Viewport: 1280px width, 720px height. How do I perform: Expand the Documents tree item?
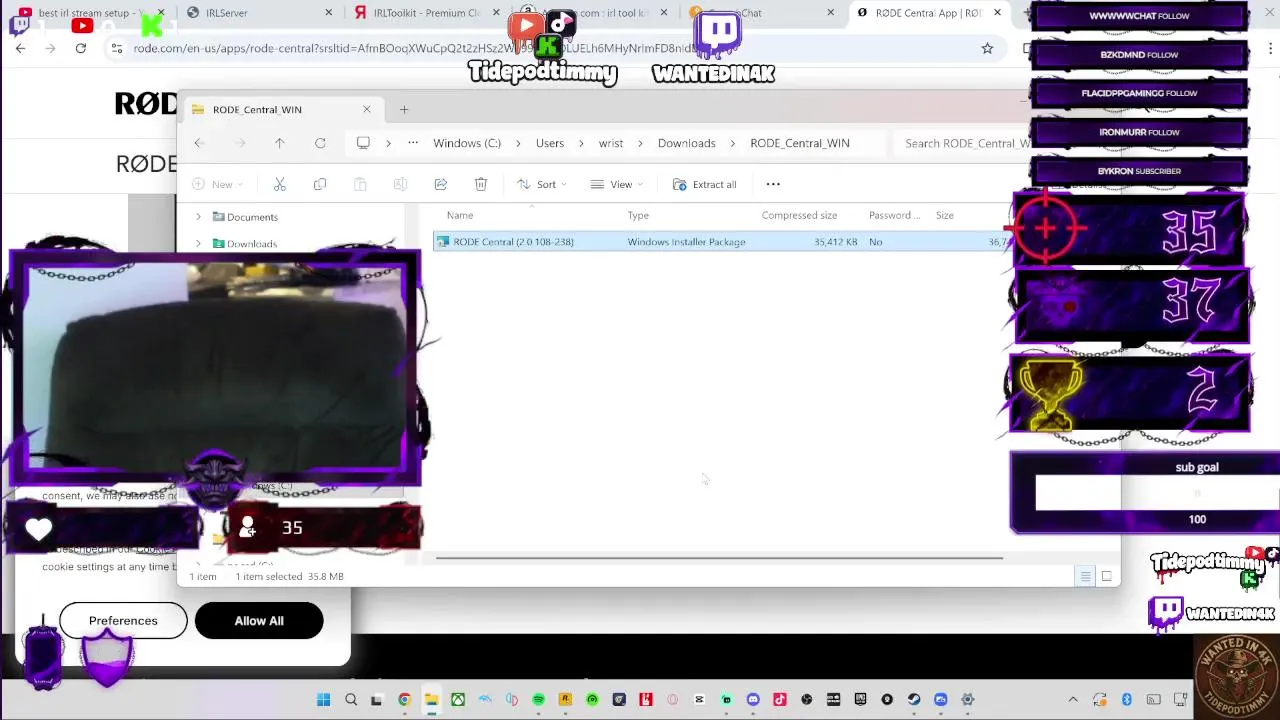tap(198, 217)
